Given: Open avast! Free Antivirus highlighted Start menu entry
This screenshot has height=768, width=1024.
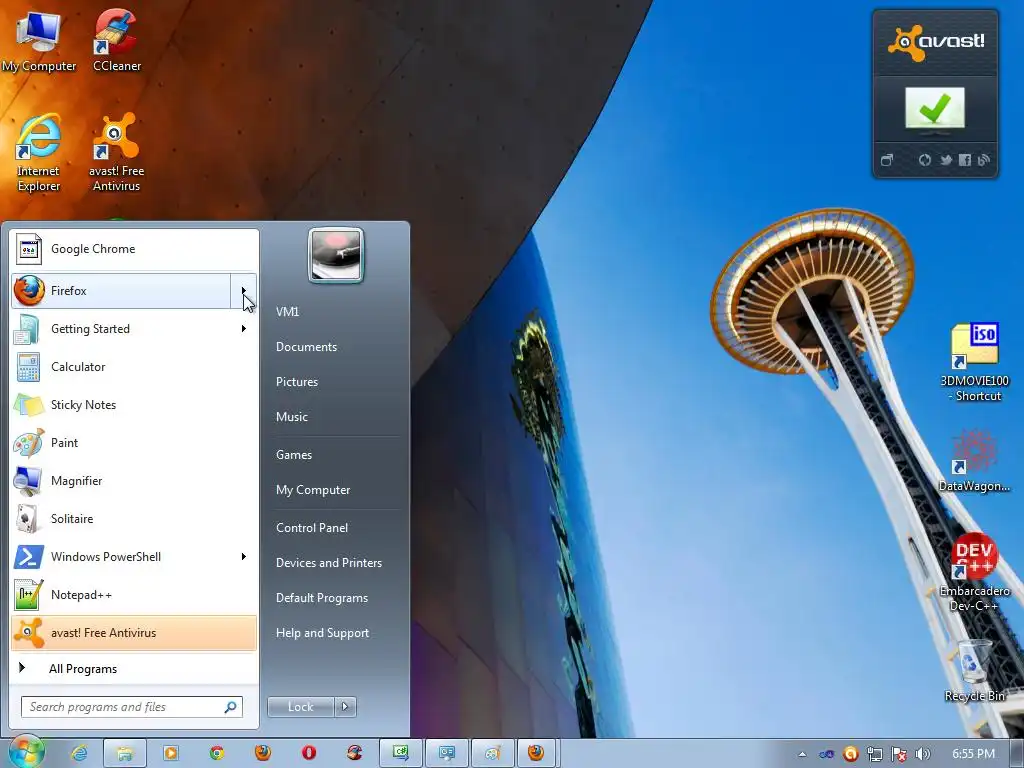Looking at the screenshot, I should (x=134, y=633).
